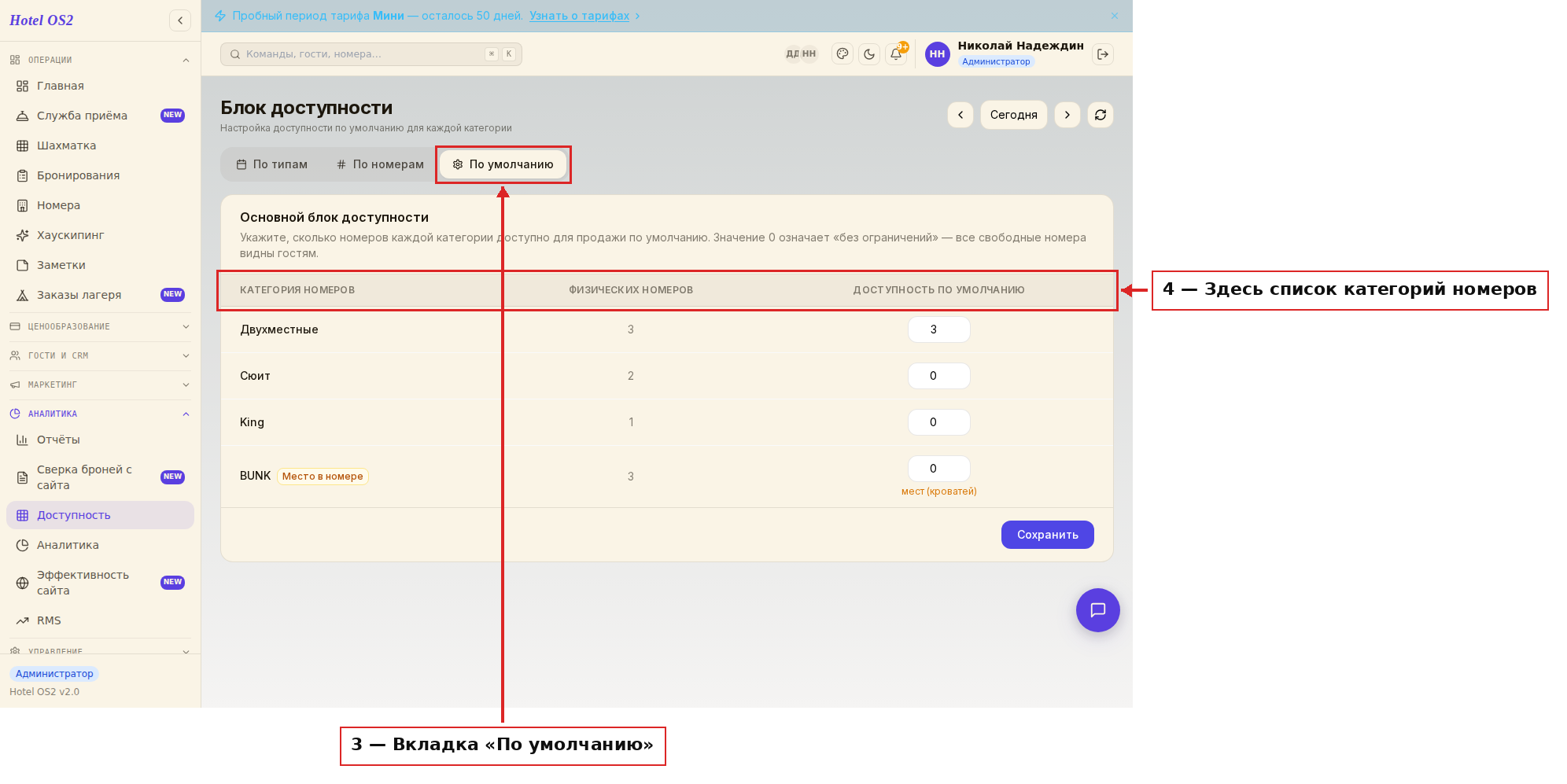Open Номера page
The image size is (1567, 784).
100,205
